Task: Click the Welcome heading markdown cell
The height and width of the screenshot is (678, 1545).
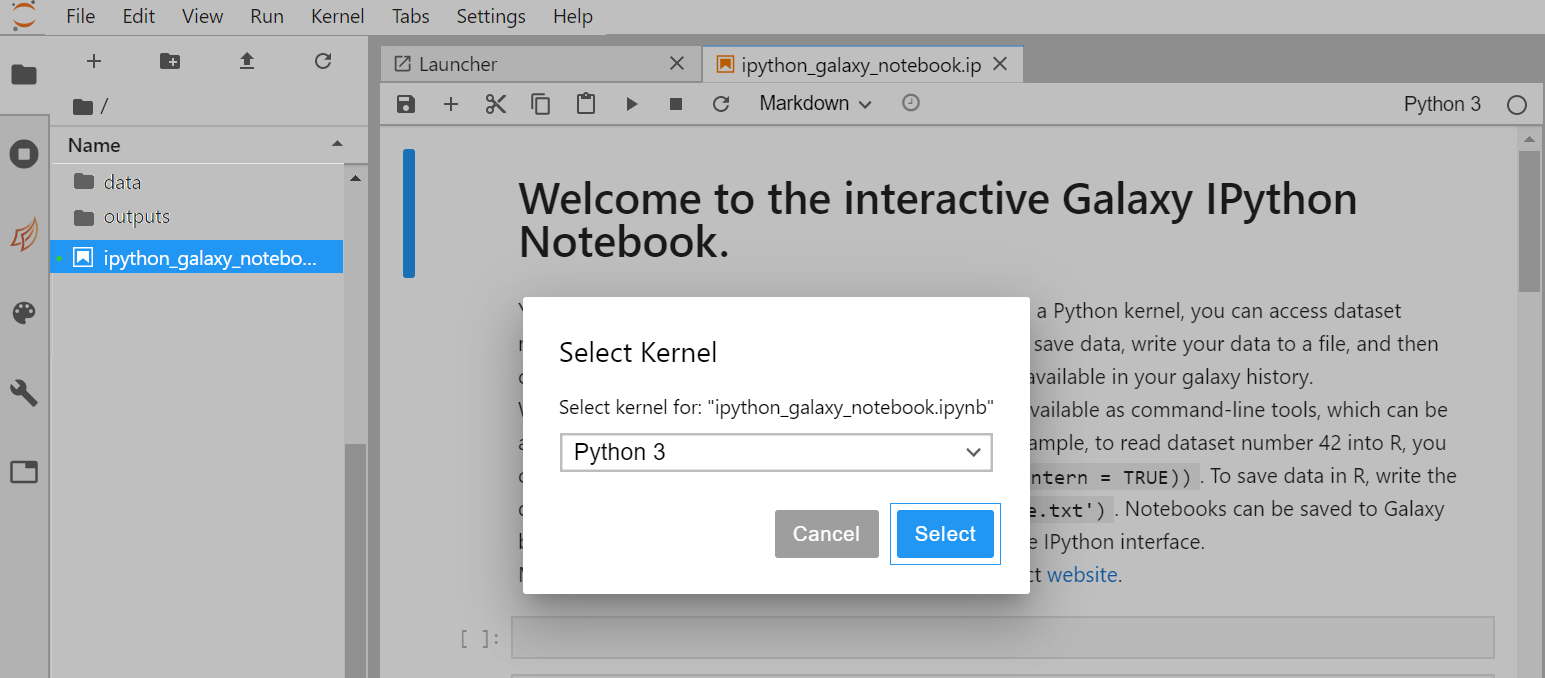Action: point(938,221)
